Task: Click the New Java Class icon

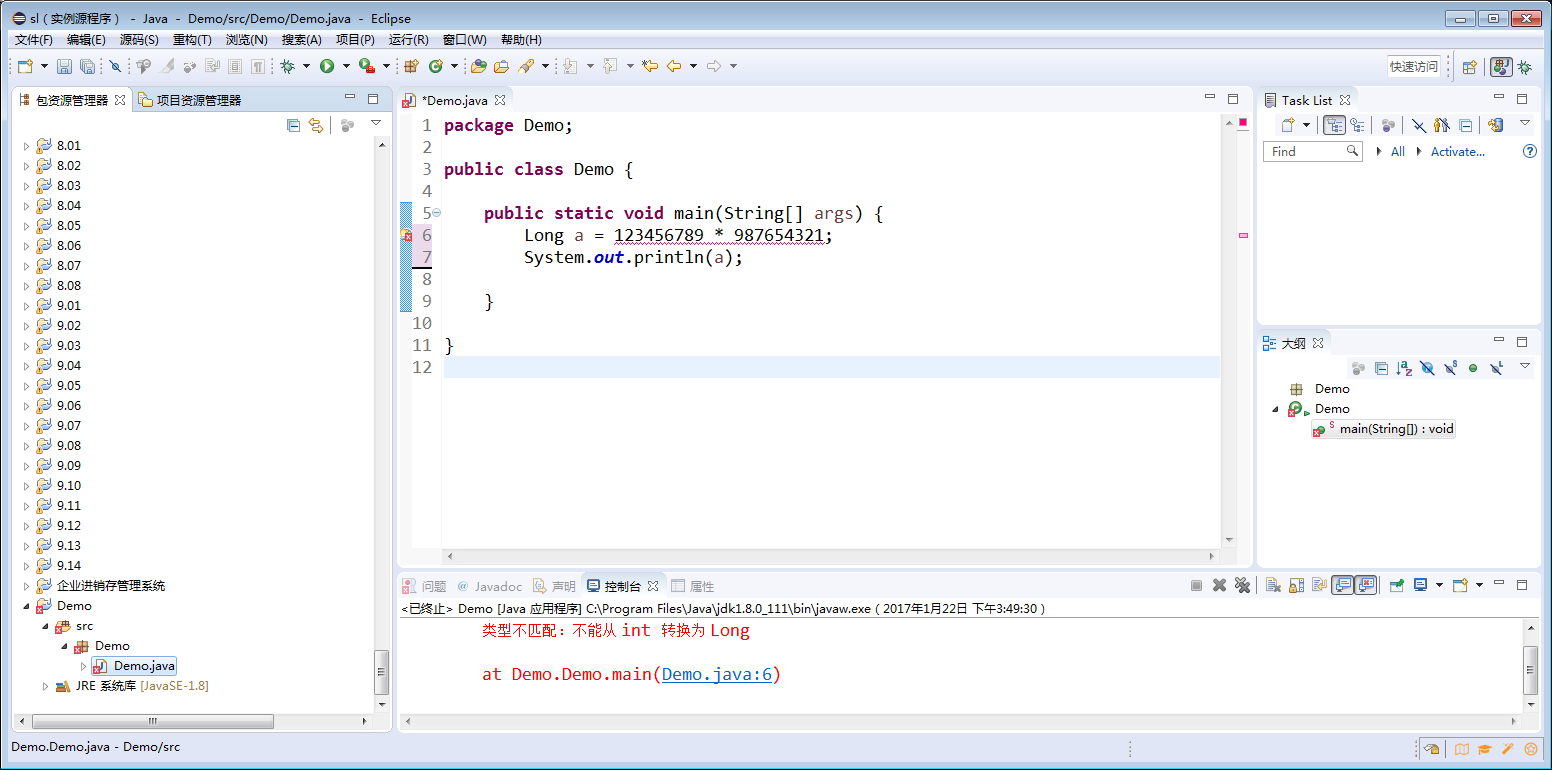Action: (436, 66)
